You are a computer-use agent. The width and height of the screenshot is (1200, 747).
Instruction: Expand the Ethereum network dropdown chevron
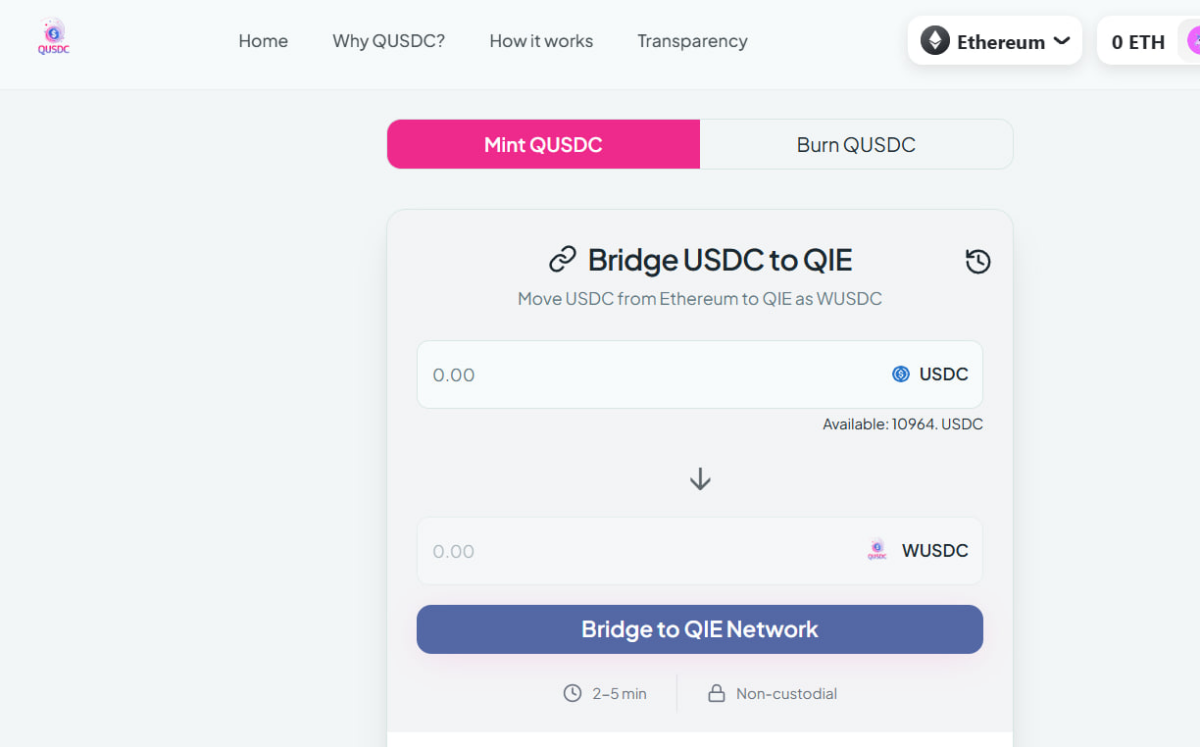1061,41
